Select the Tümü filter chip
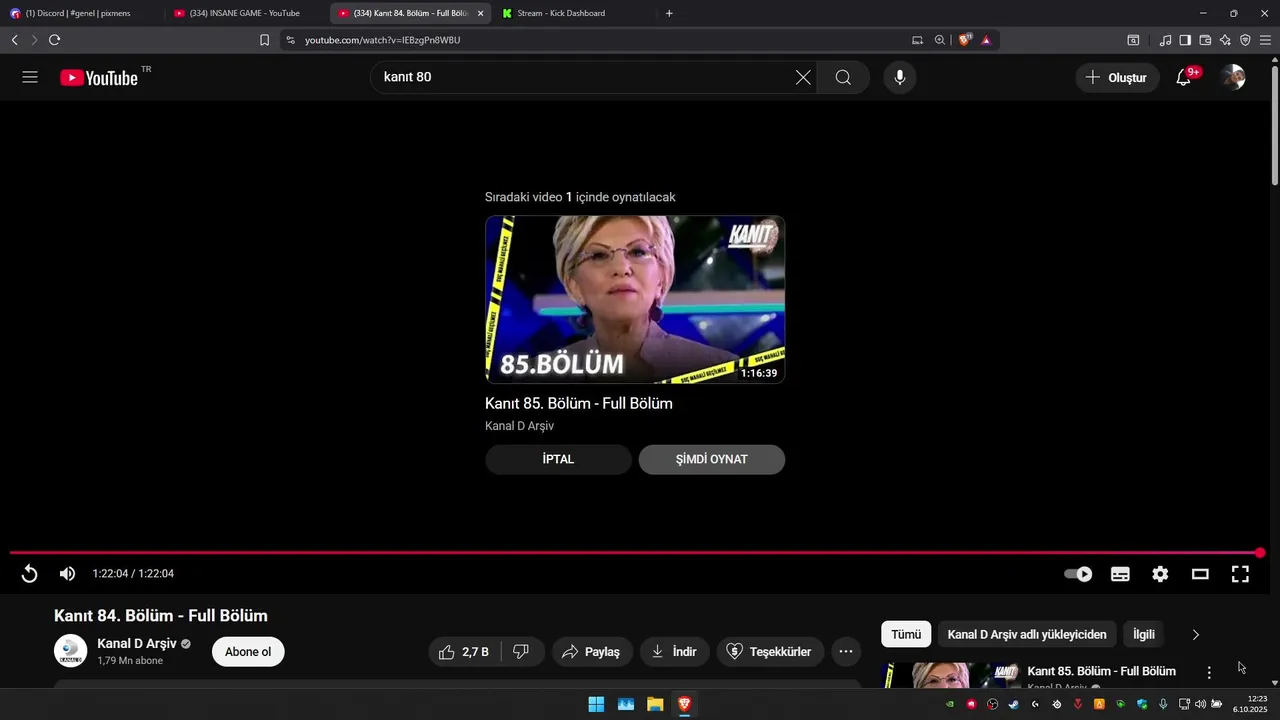Screen dimensions: 1280x720 click(x=906, y=634)
